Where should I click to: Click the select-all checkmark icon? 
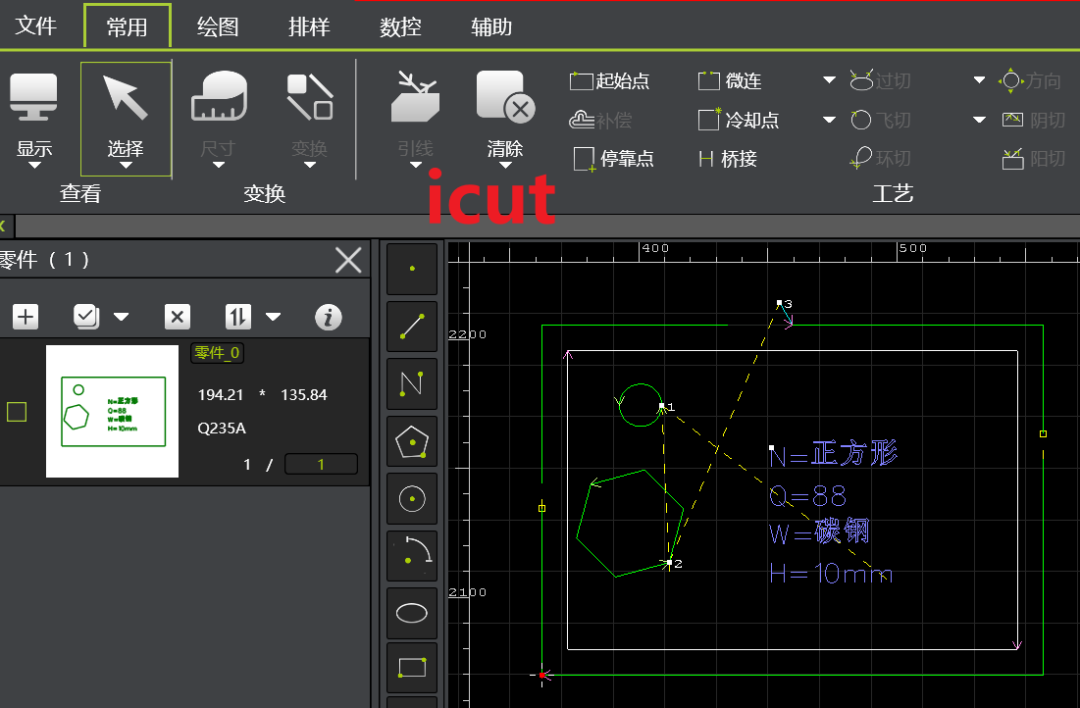(86, 317)
